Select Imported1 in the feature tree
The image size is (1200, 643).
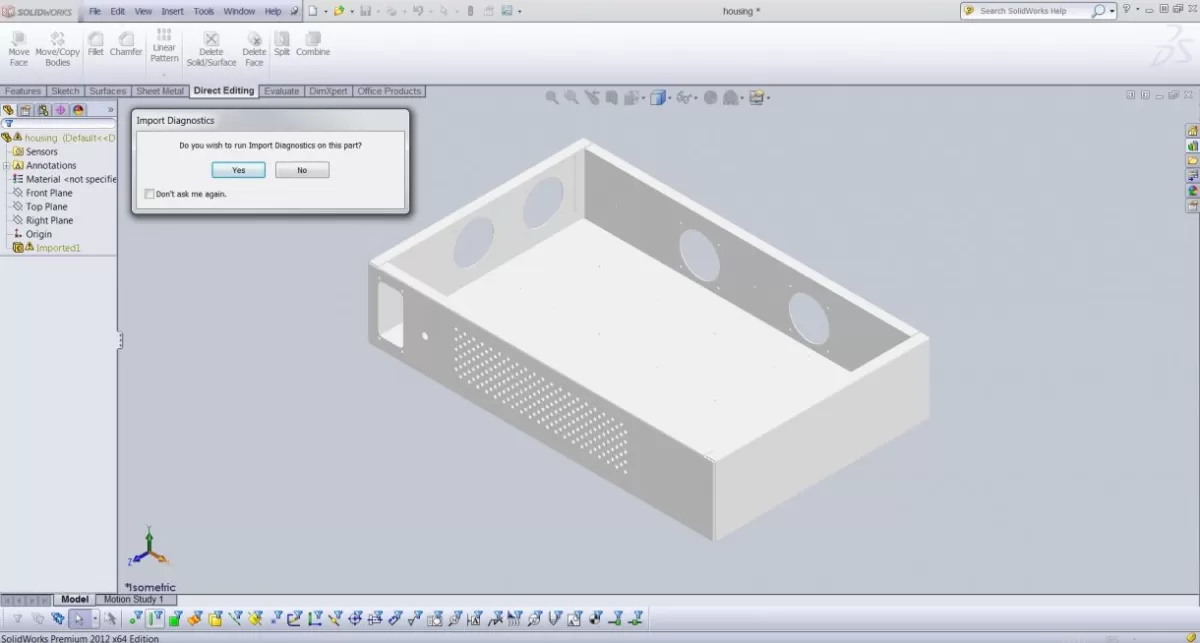(58, 247)
